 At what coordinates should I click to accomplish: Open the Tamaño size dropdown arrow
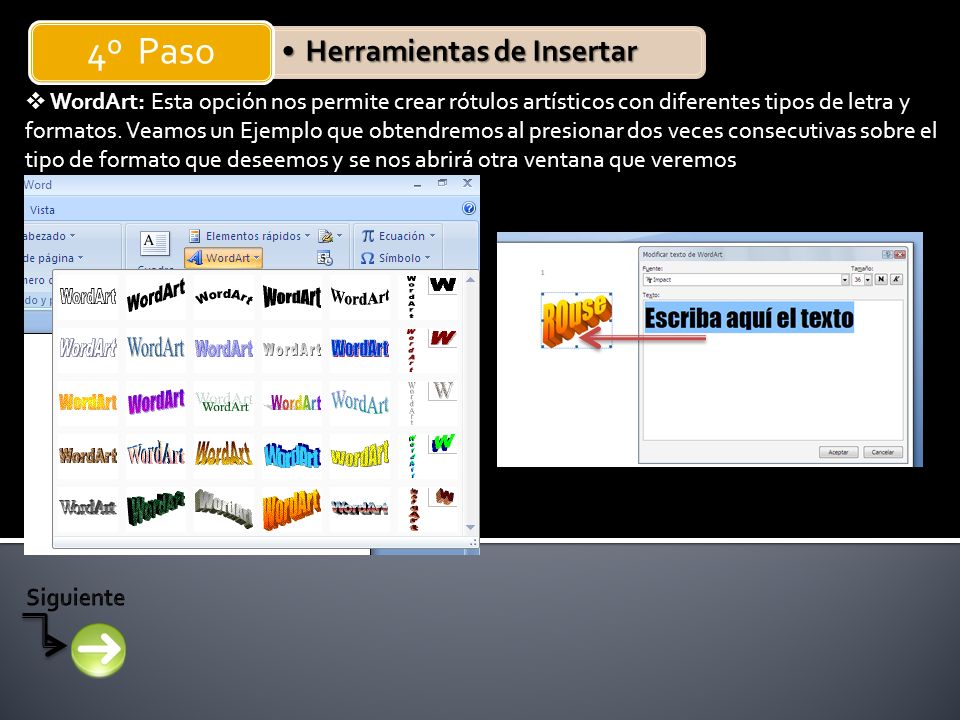tap(868, 280)
